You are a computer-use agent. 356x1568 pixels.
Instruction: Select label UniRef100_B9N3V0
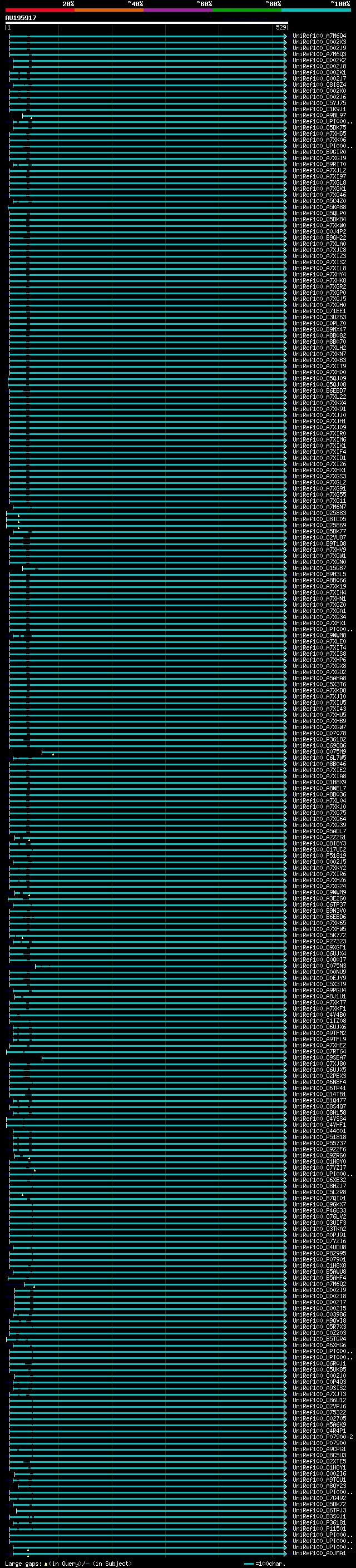[319, 911]
